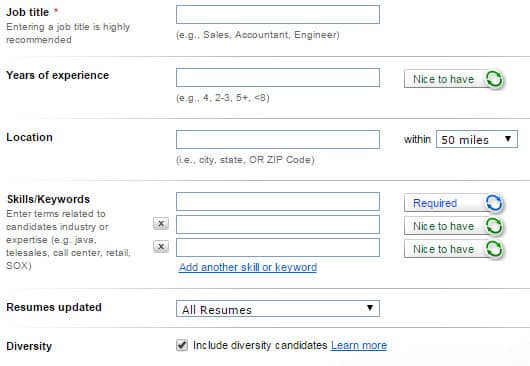530x366 pixels.
Task: Click green cycle icon on second skill row
Action: (494, 226)
